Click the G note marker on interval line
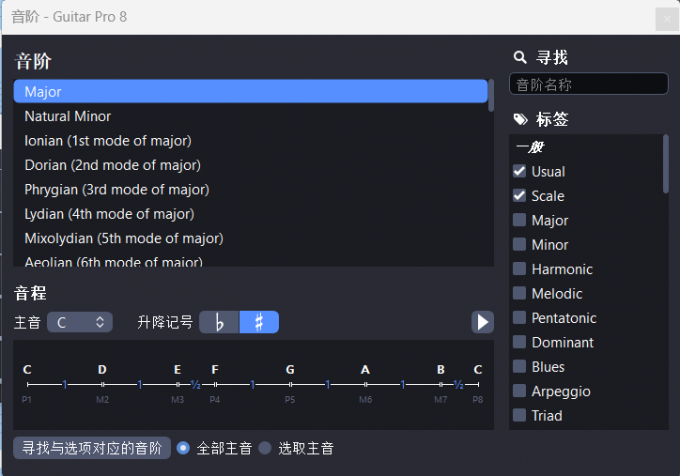The height and width of the screenshot is (476, 680). 290,384
